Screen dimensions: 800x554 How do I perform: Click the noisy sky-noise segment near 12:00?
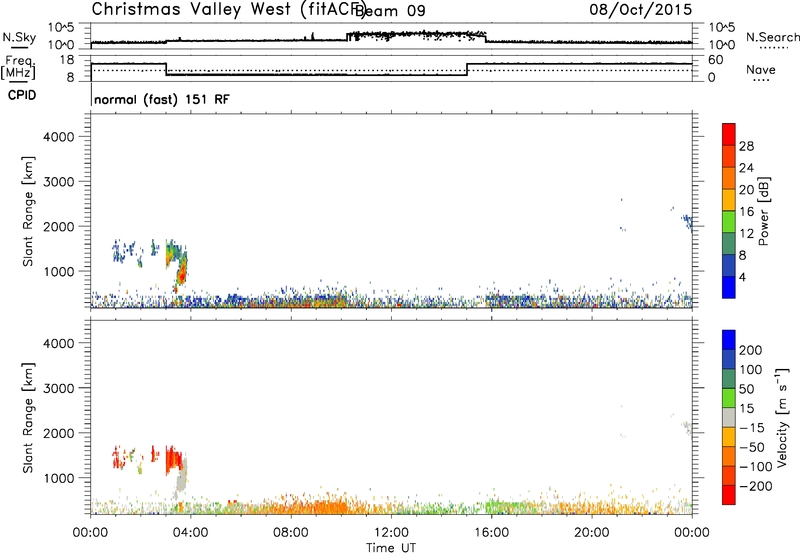(416, 35)
